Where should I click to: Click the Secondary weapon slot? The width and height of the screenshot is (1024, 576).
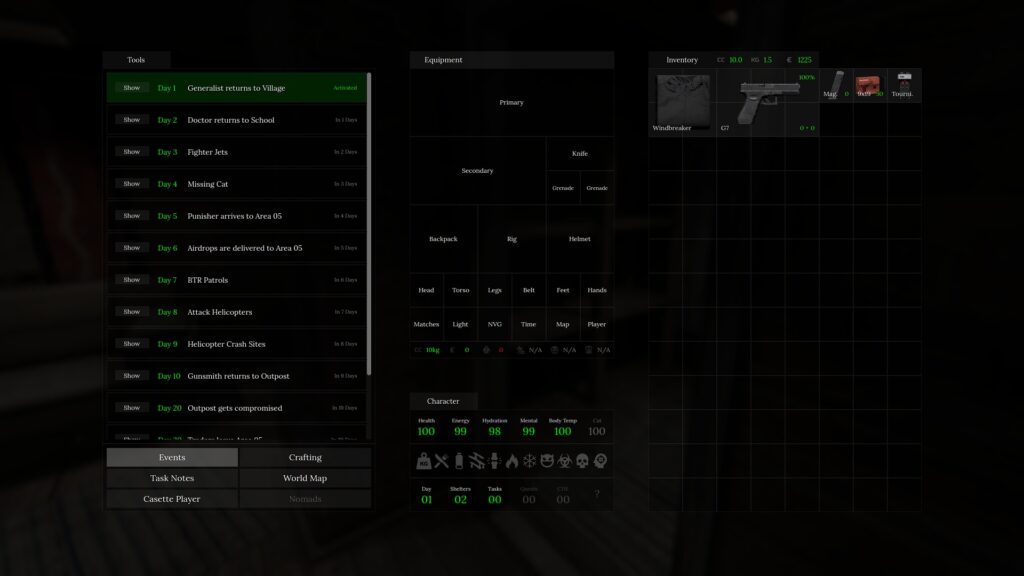coord(477,170)
